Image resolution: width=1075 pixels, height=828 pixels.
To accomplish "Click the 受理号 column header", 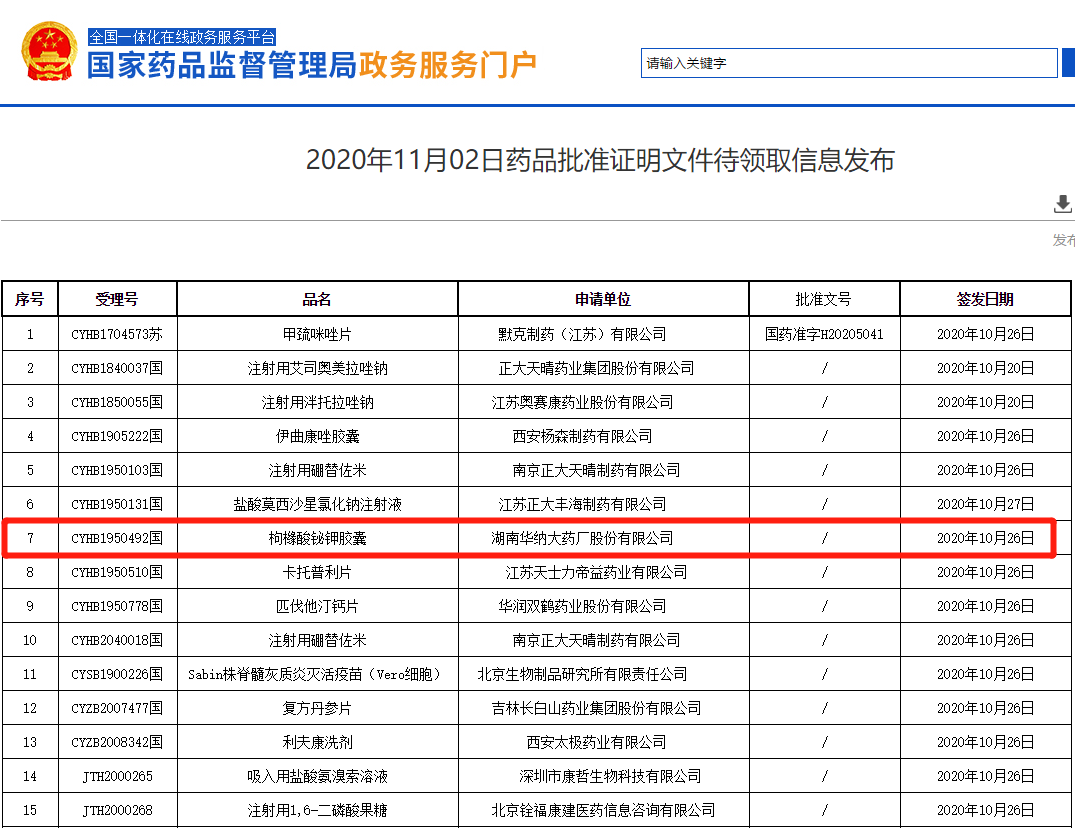I will 117,300.
